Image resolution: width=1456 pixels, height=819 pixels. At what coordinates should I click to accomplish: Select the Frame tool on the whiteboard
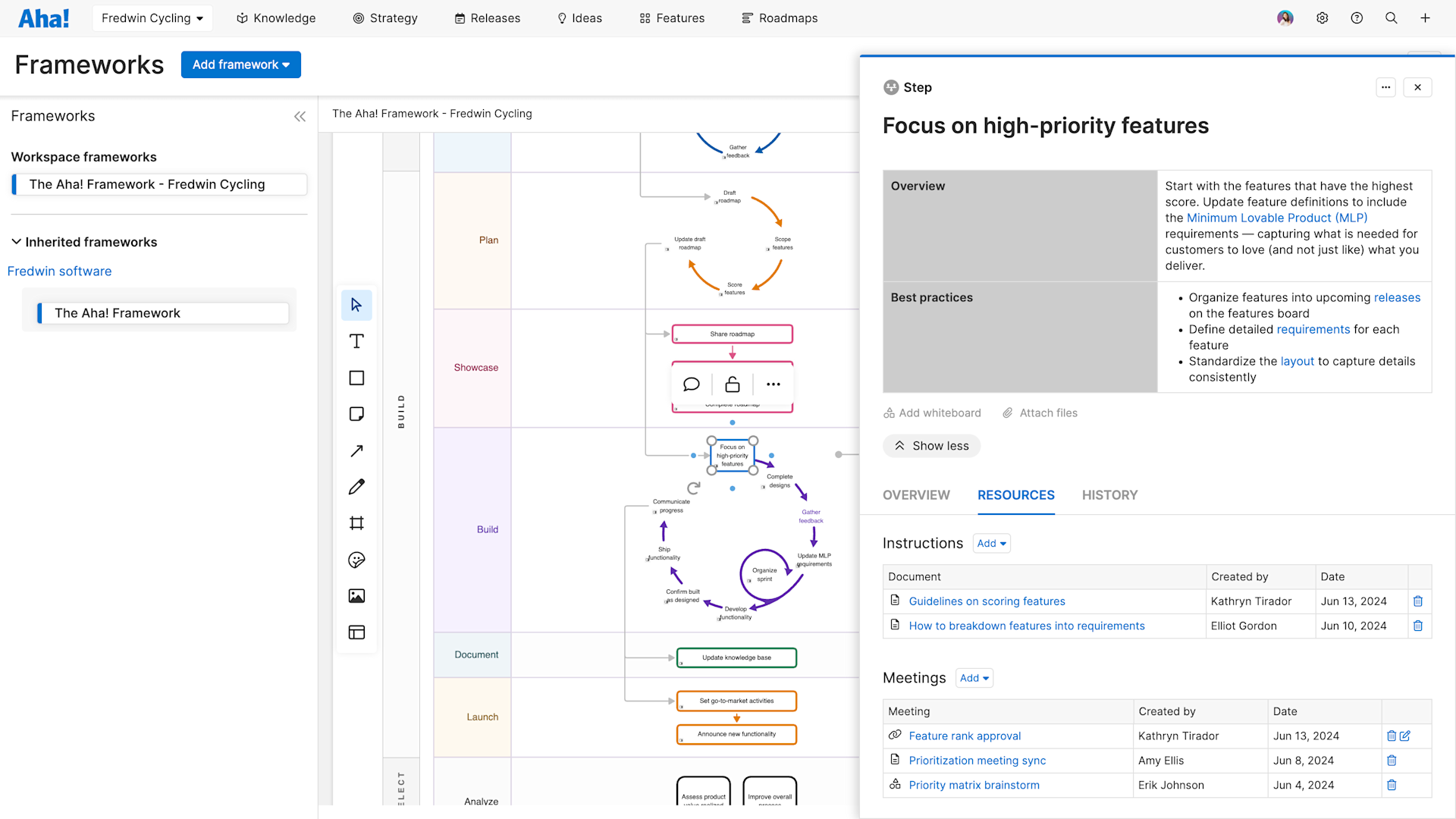coord(356,522)
